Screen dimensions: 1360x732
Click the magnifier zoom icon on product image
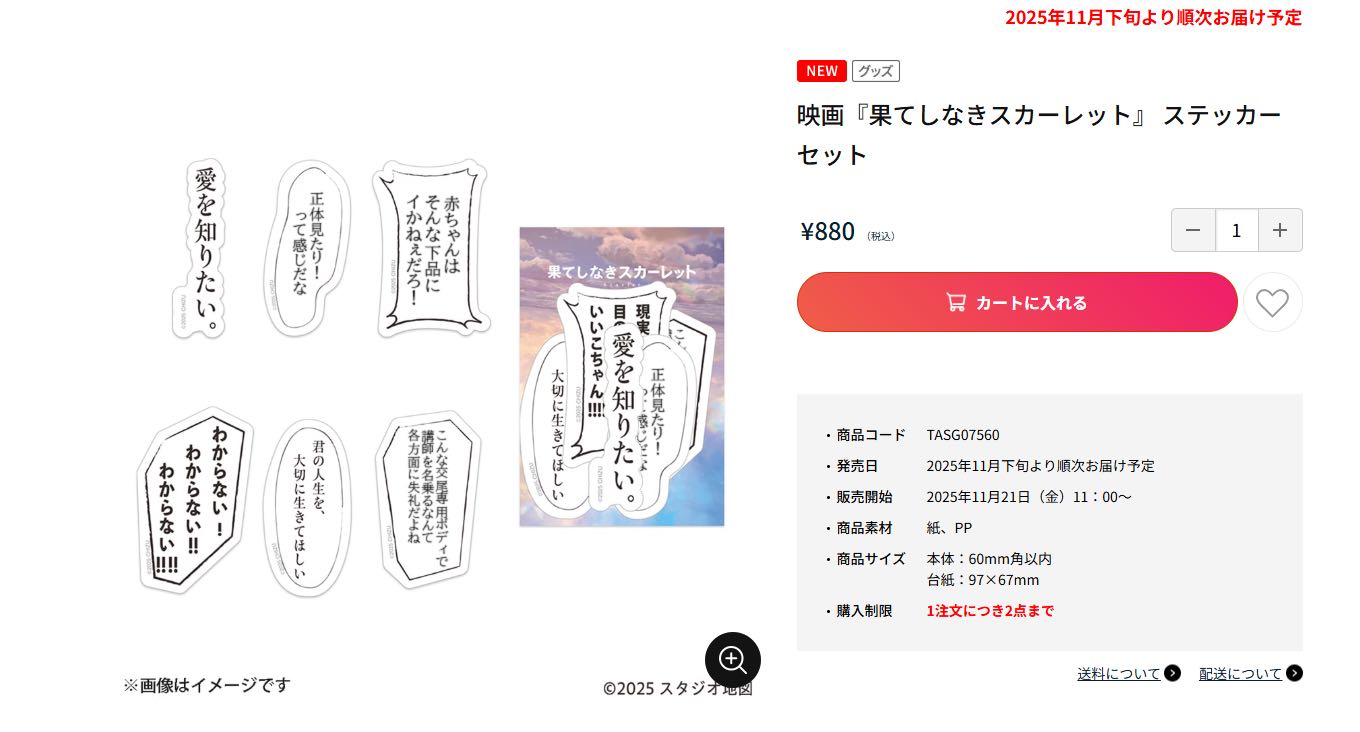tap(733, 660)
